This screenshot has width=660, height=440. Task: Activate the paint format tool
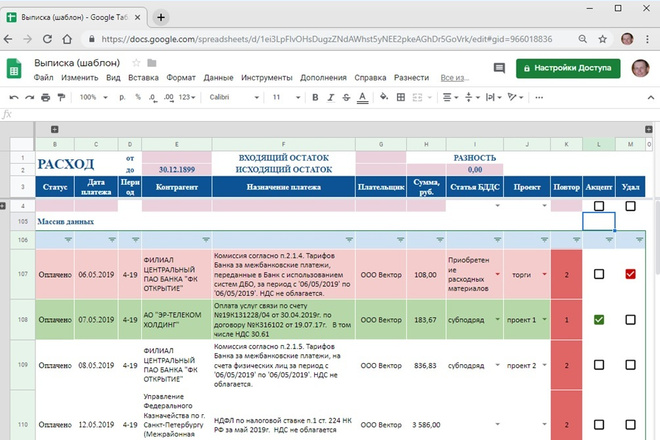tap(61, 97)
